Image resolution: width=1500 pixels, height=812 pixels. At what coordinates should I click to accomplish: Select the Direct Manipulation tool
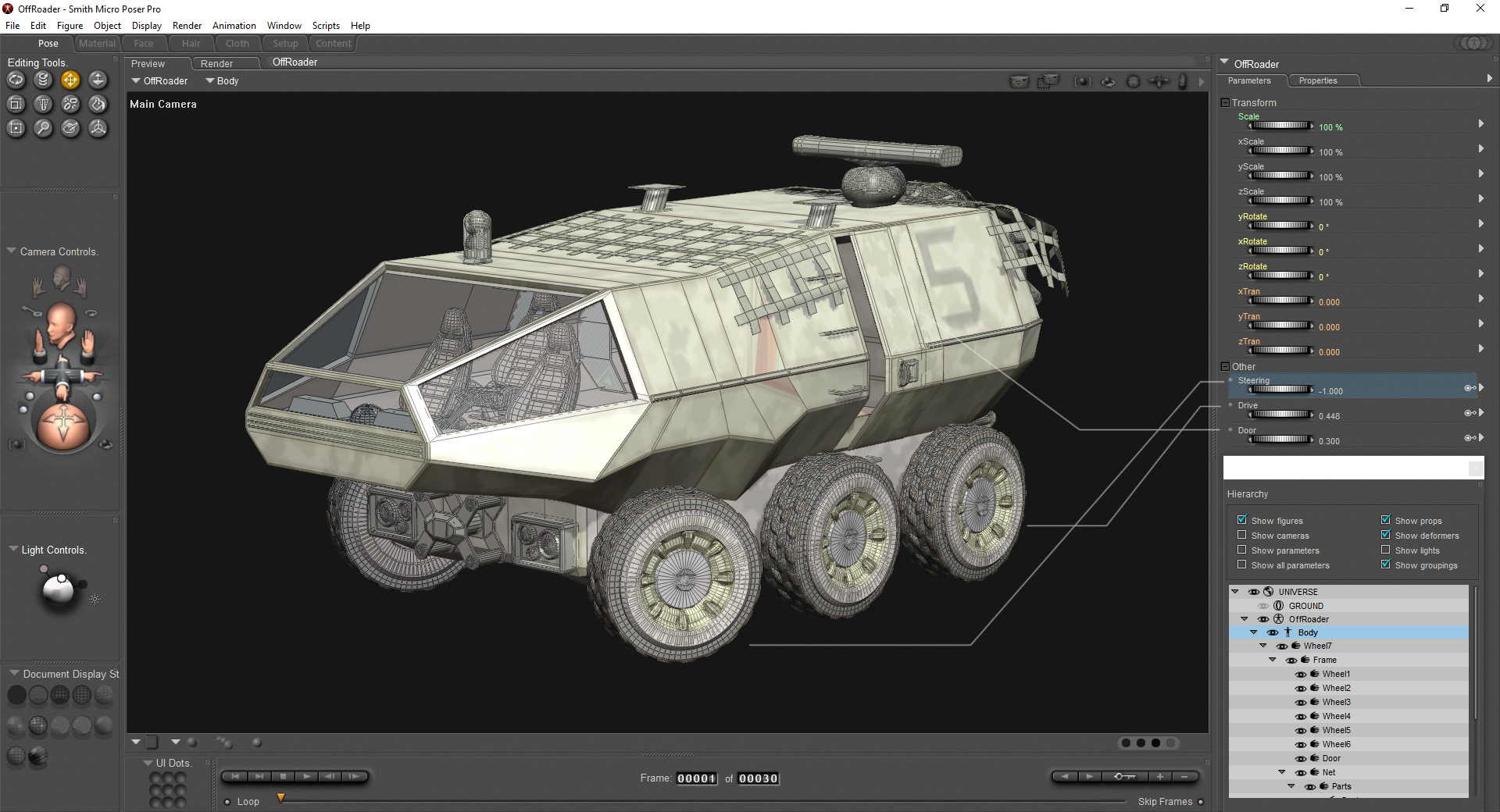tap(98, 128)
